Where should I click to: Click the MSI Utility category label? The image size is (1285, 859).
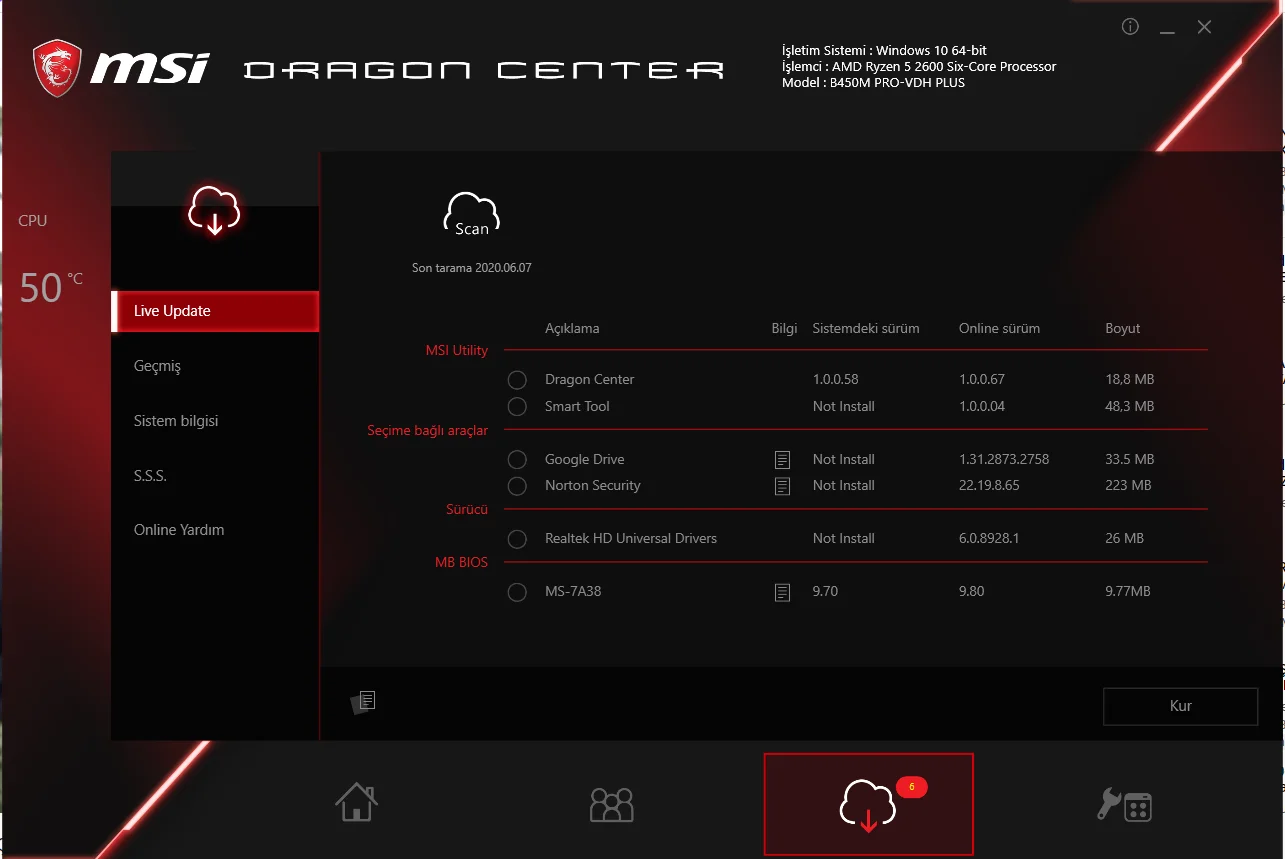(x=457, y=351)
